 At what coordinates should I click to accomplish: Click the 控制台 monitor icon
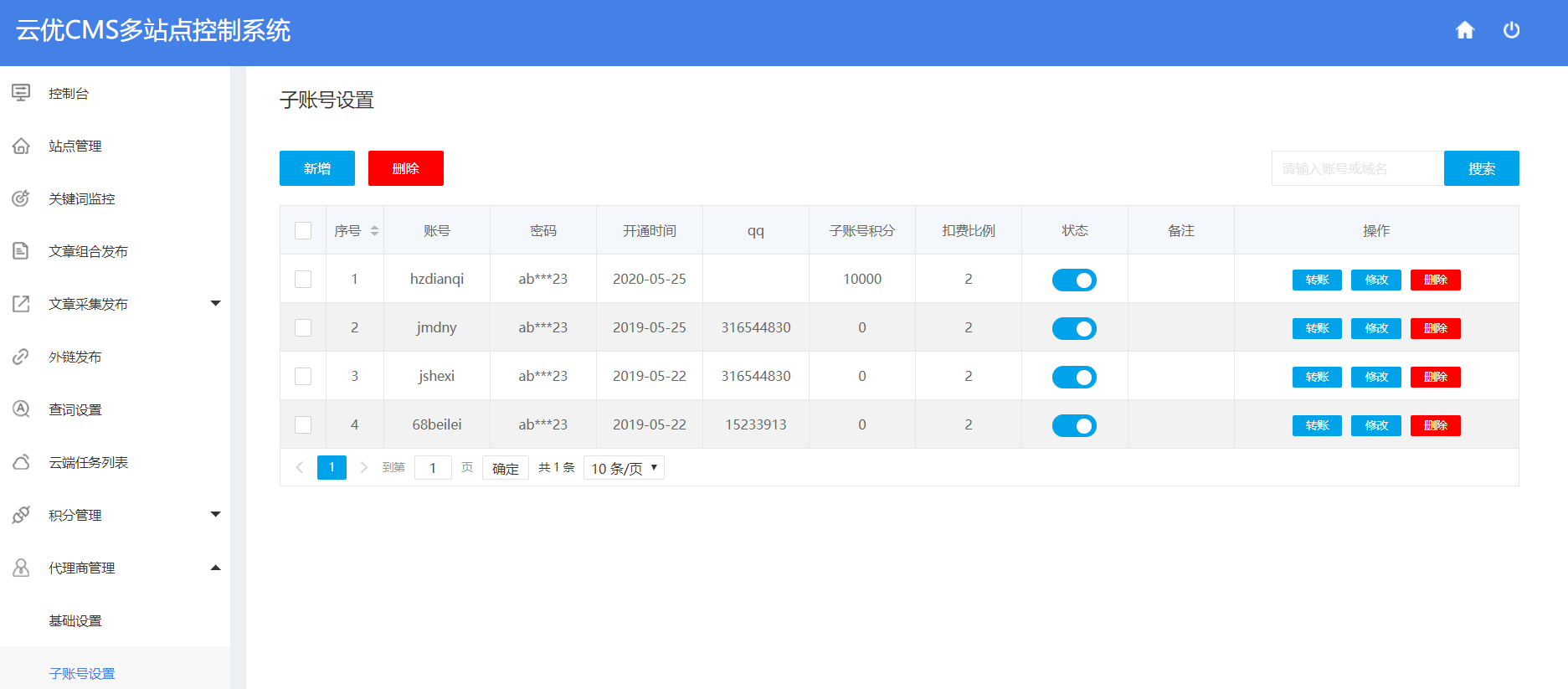[x=21, y=93]
